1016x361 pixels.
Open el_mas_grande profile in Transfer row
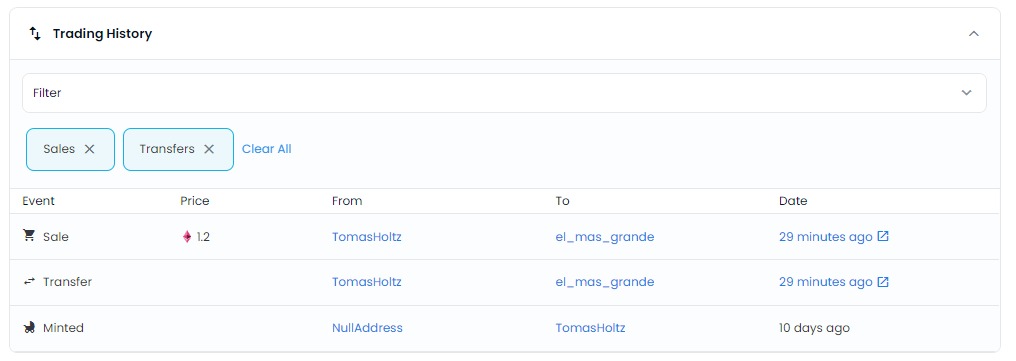click(x=605, y=282)
